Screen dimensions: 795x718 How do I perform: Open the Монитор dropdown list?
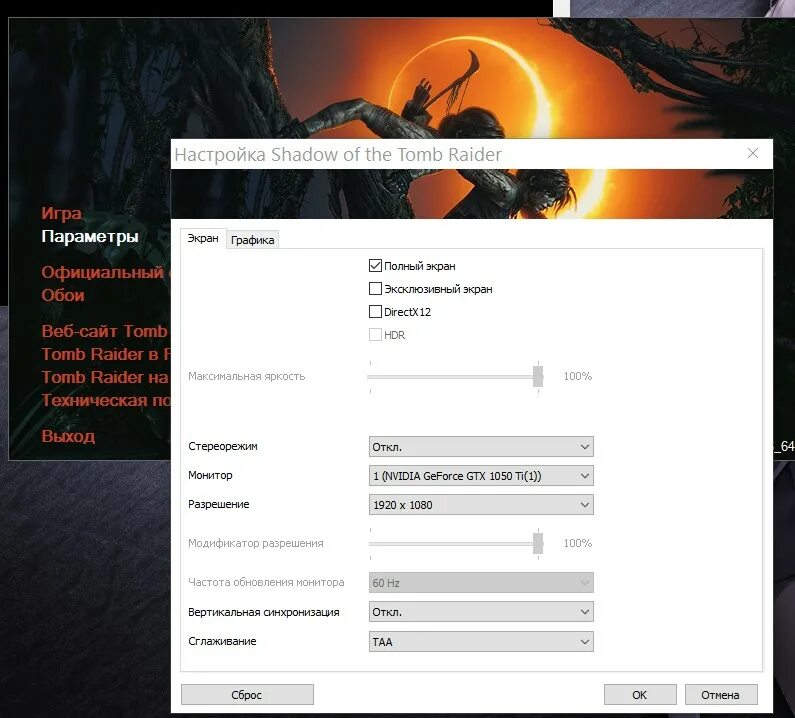[481, 476]
